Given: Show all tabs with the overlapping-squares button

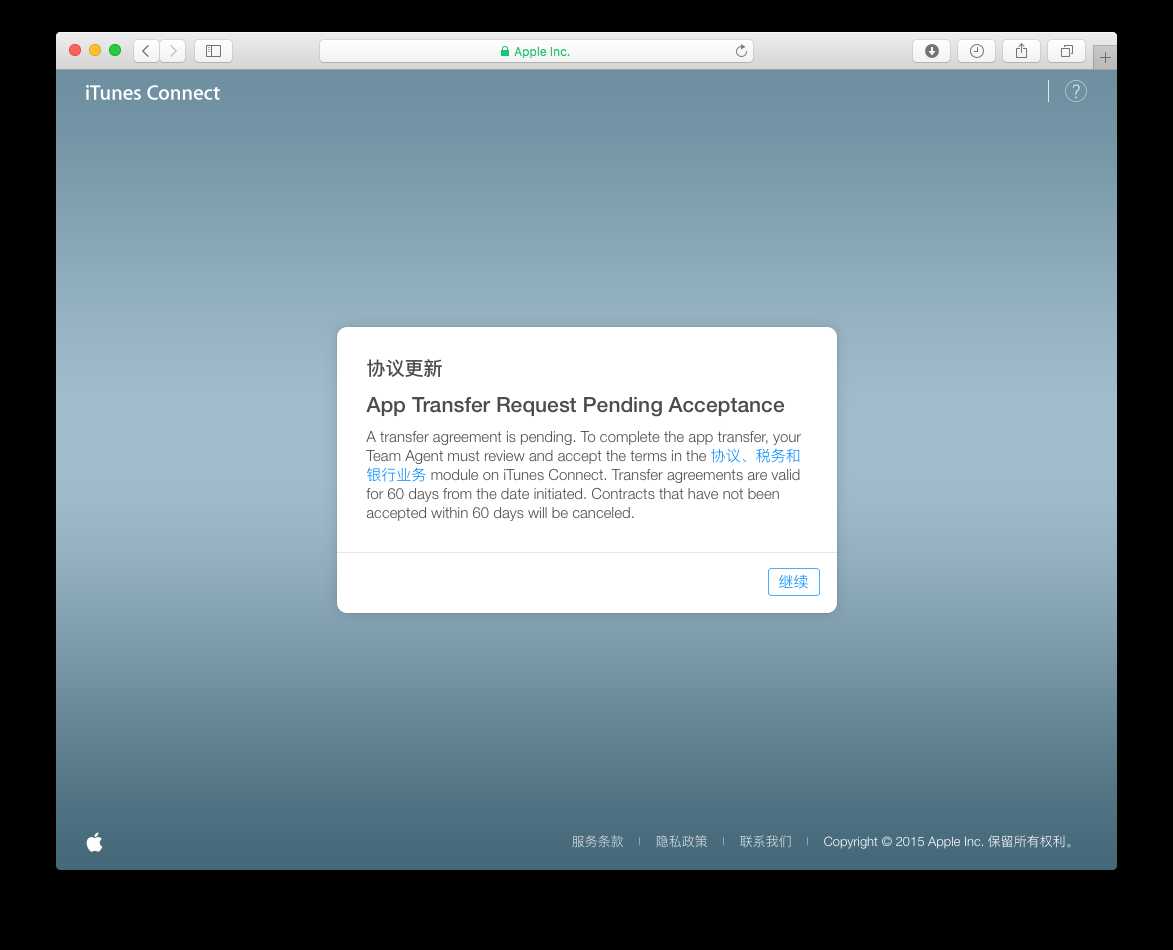Looking at the screenshot, I should coord(1067,51).
